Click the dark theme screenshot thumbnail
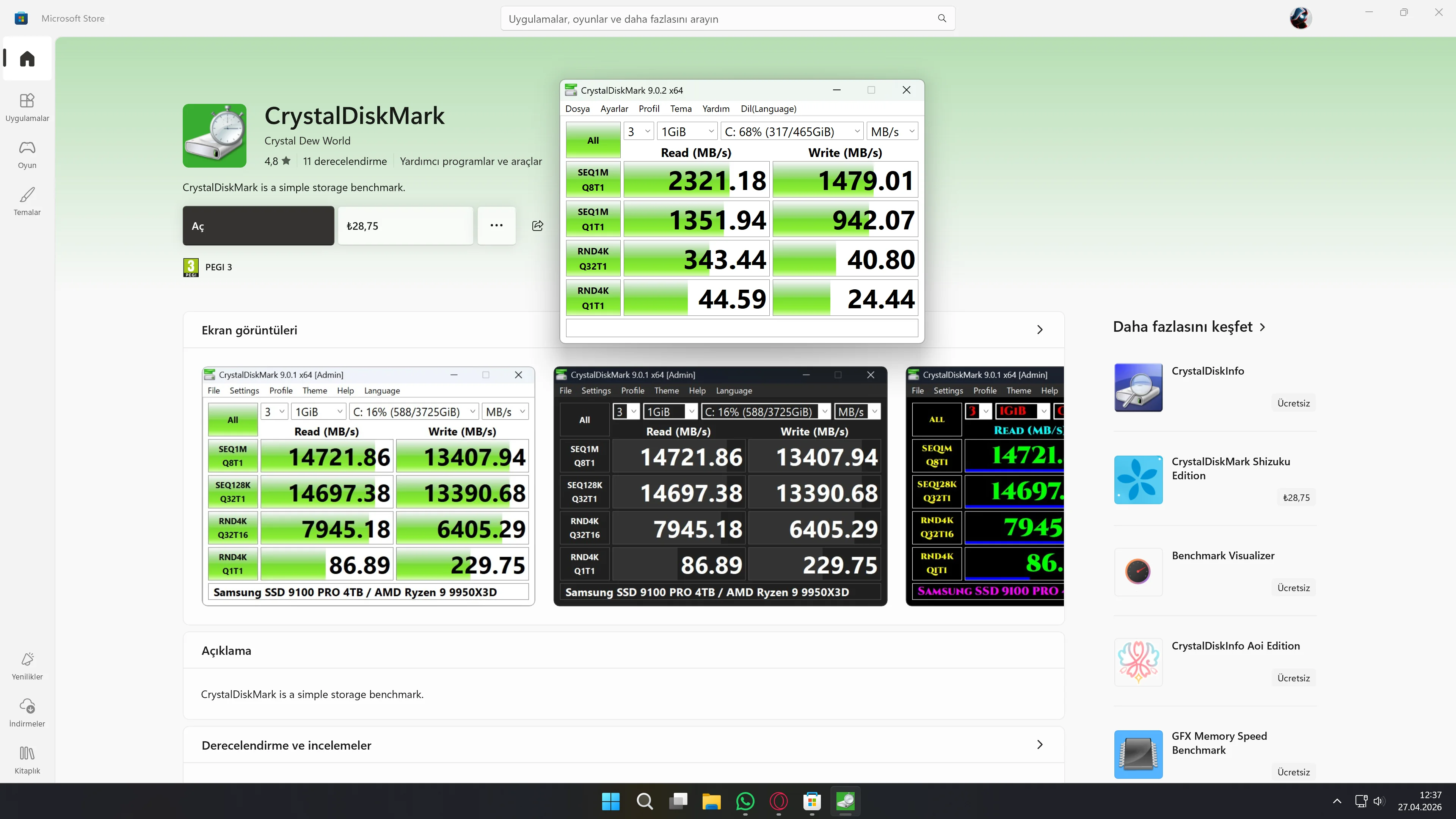Image resolution: width=1456 pixels, height=819 pixels. coord(720,486)
